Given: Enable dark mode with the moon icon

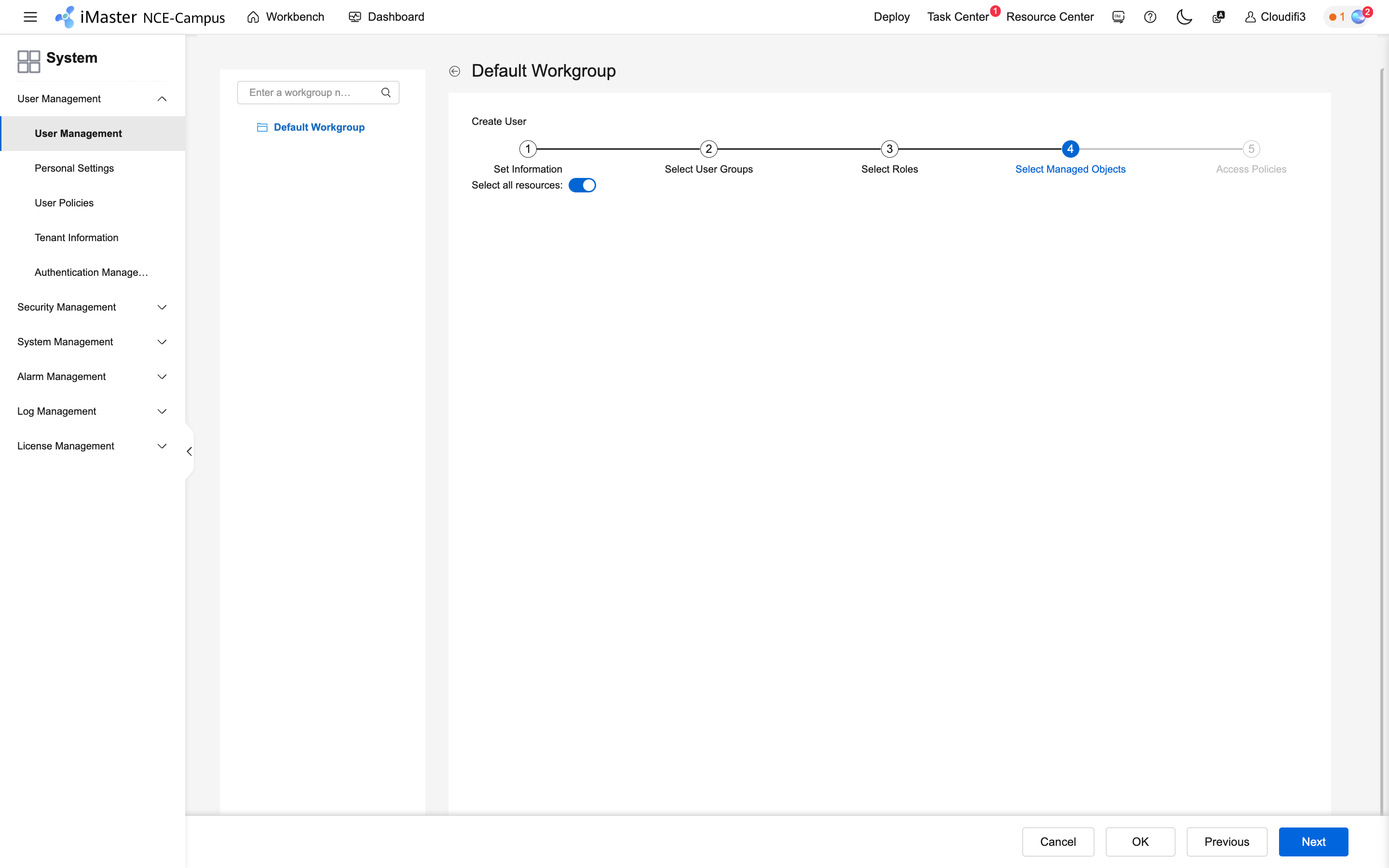Looking at the screenshot, I should [x=1184, y=17].
